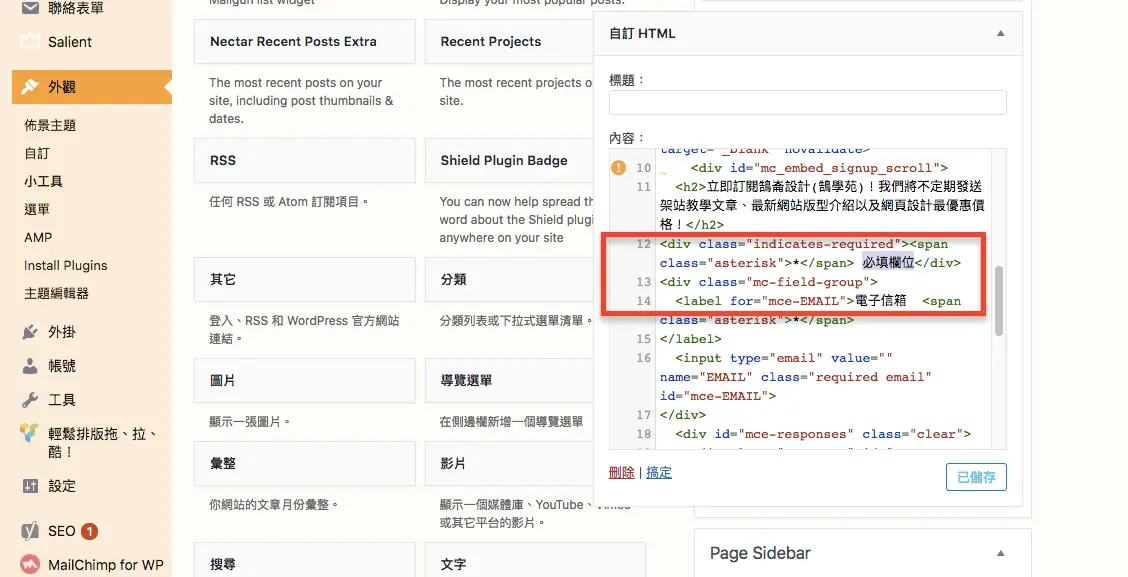The width and height of the screenshot is (1128, 577).
Task: Select the RSS widget
Action: click(x=305, y=160)
